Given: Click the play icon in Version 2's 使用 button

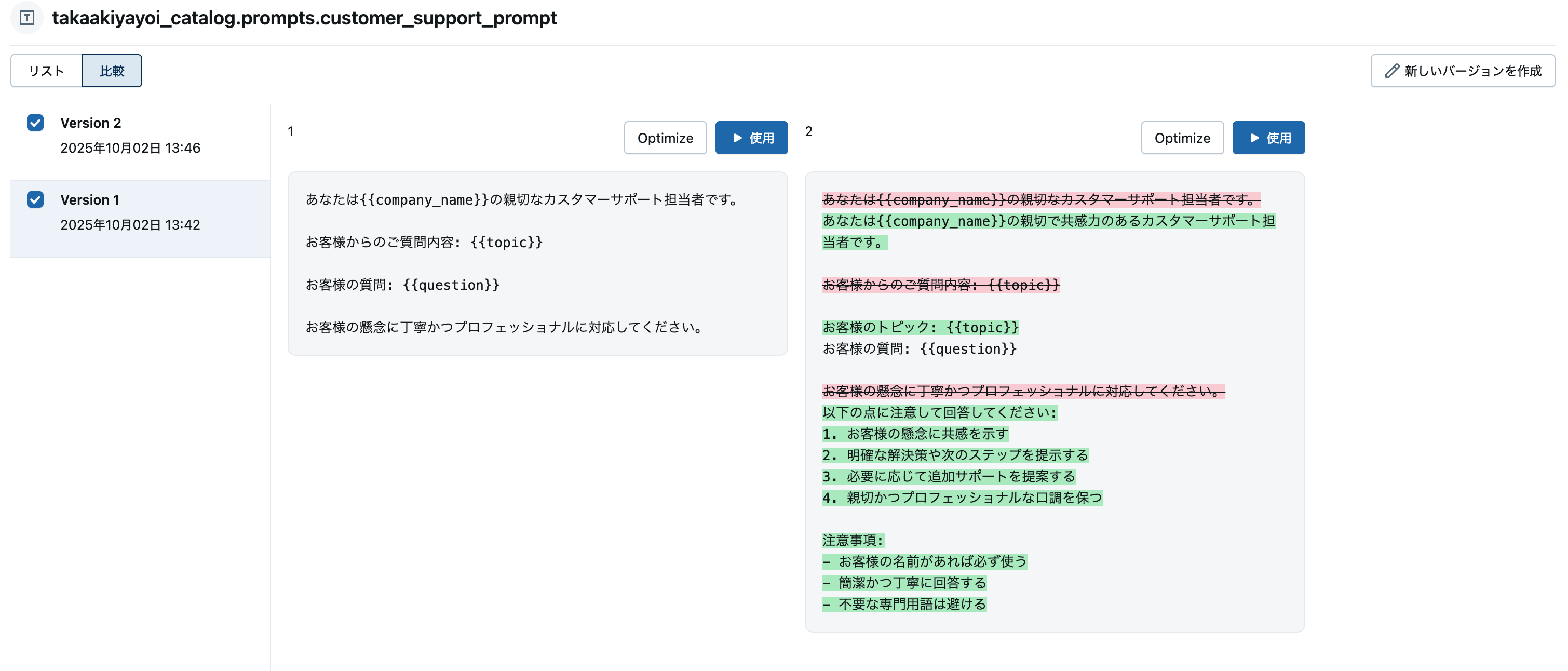Looking at the screenshot, I should (x=1254, y=138).
